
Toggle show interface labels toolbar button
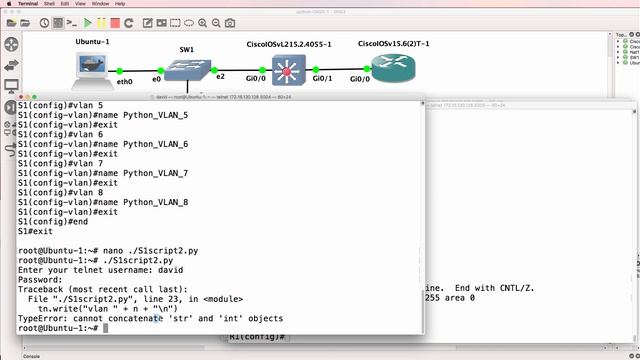pos(58,23)
